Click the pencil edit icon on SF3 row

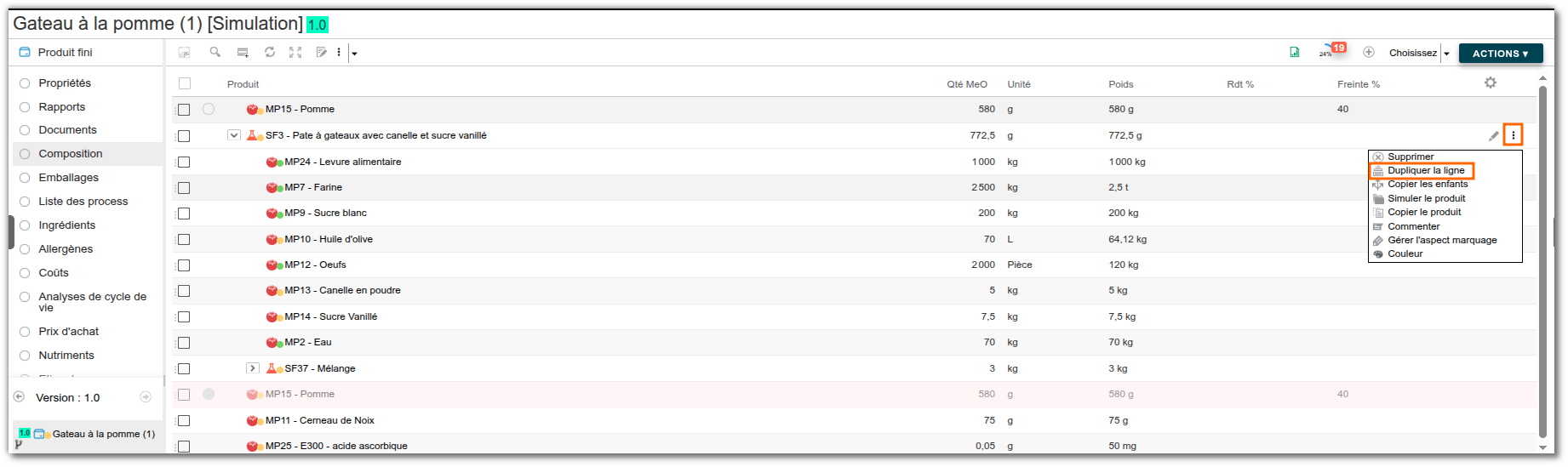(1493, 136)
